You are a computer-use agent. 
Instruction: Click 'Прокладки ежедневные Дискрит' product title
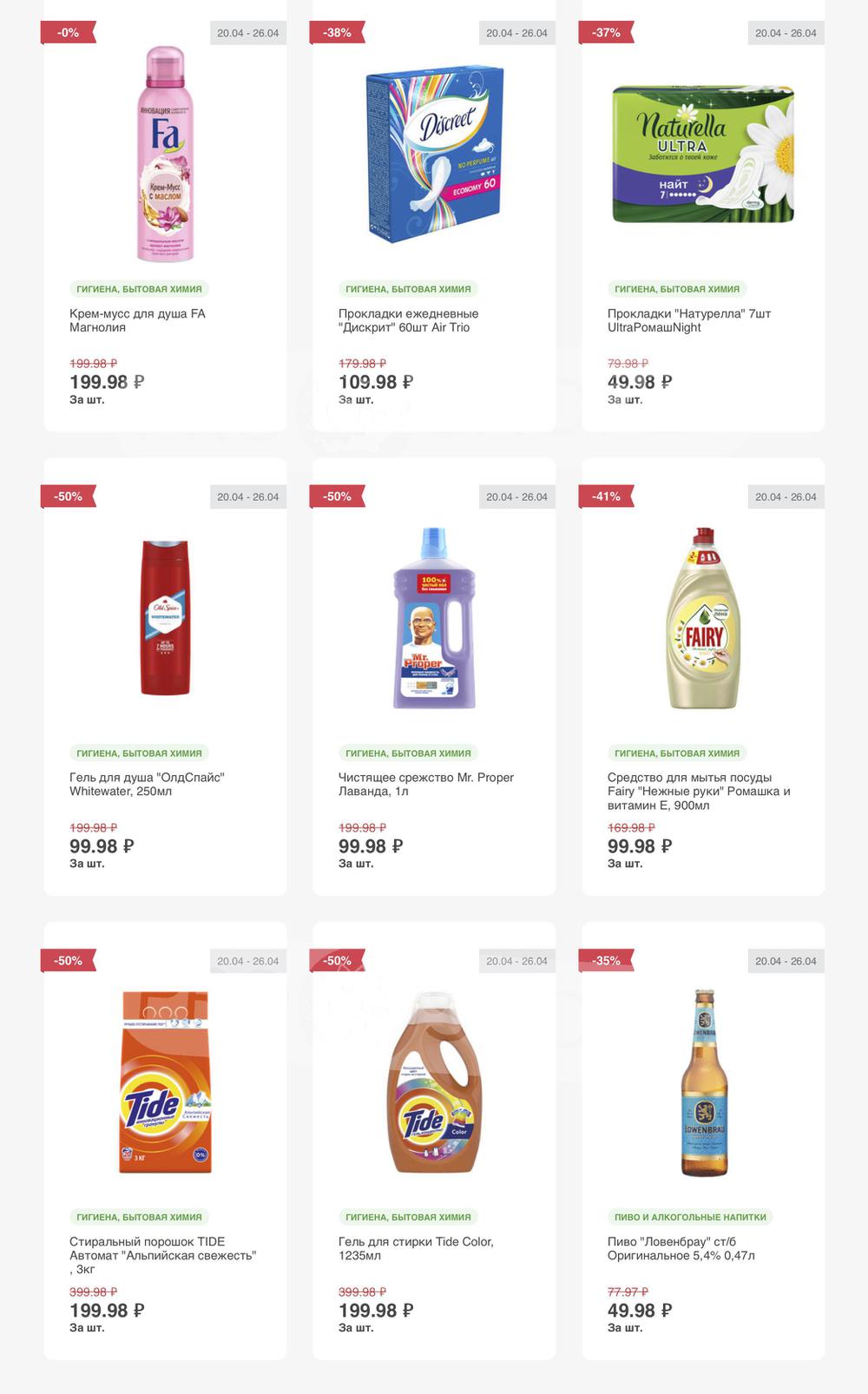(x=408, y=320)
